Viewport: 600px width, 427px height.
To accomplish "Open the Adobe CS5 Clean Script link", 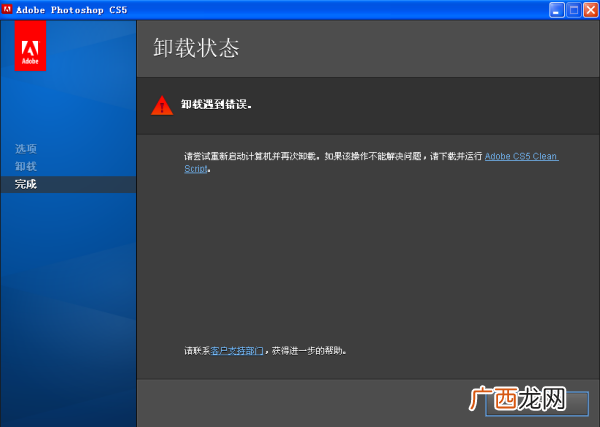I will click(521, 156).
